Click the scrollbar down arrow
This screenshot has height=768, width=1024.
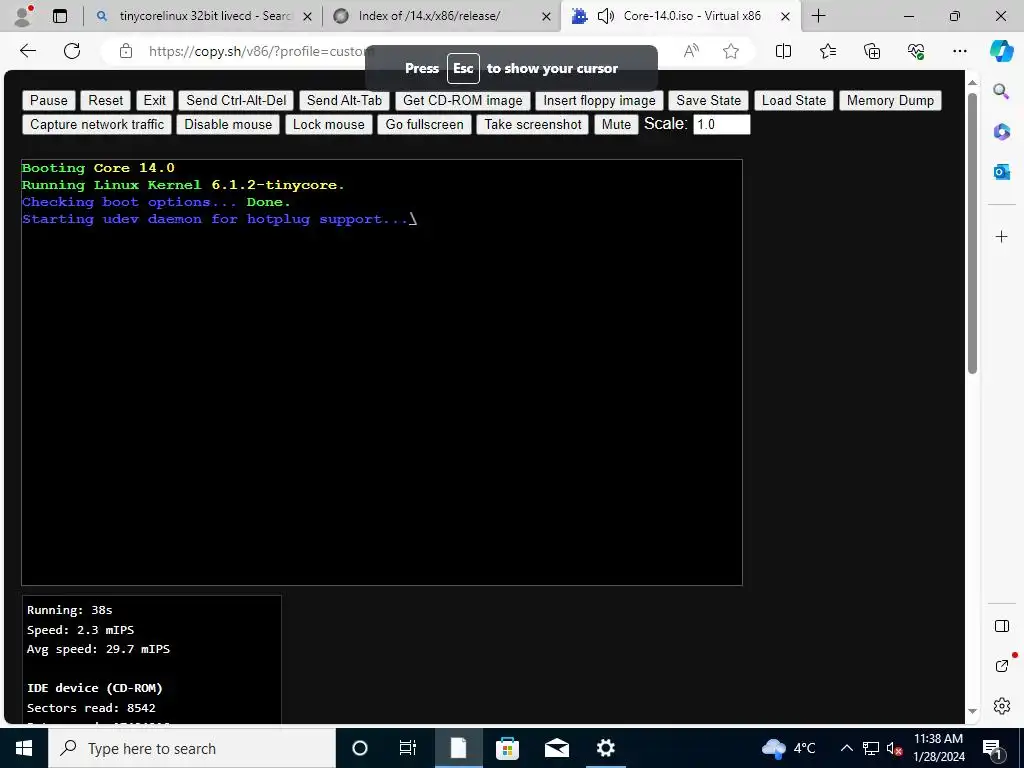click(972, 711)
